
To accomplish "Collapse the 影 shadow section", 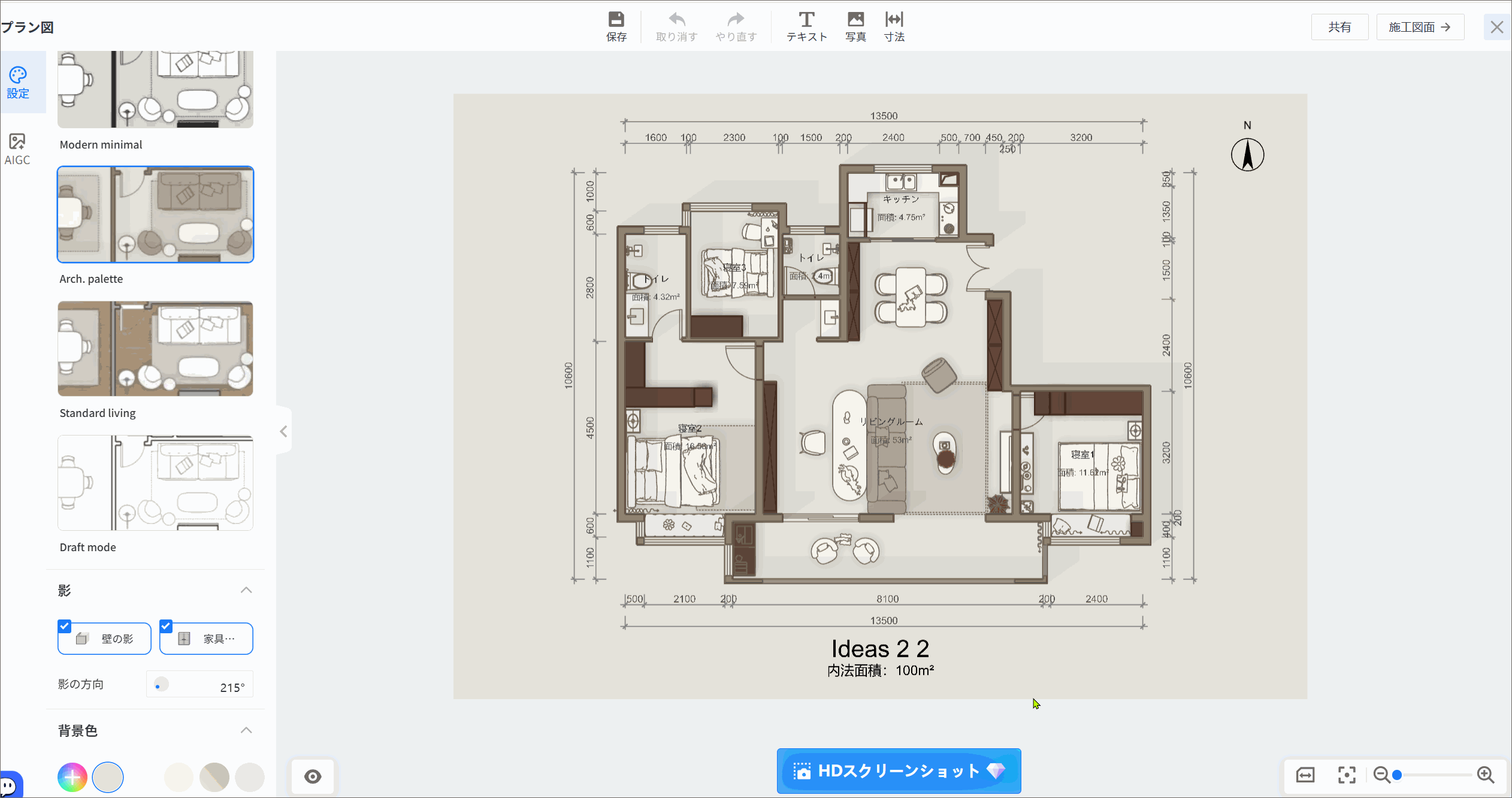I will tap(246, 590).
